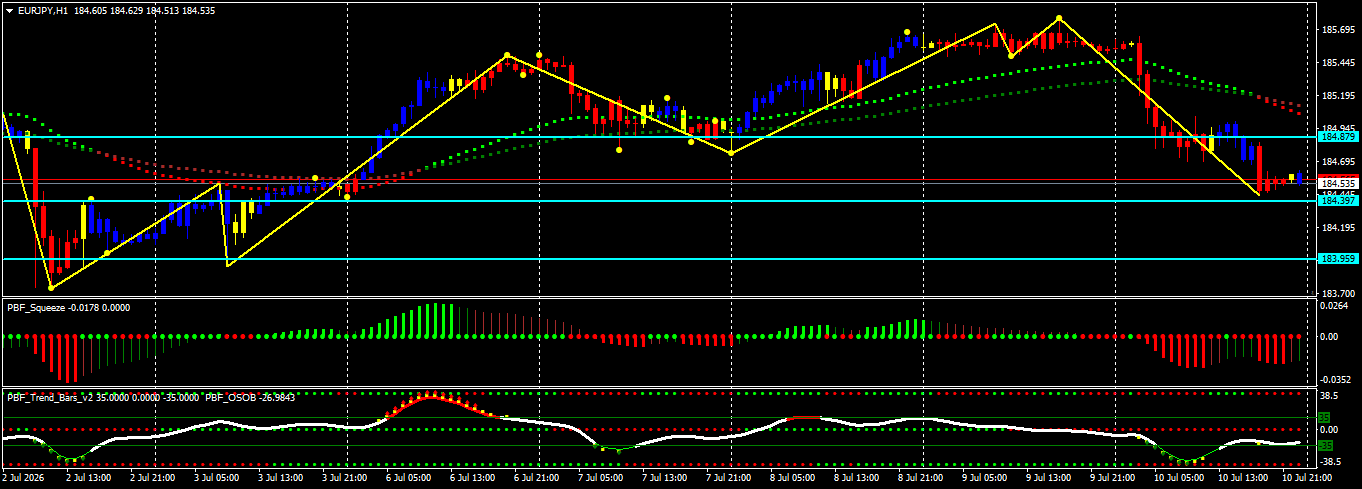
Task: Click the 8 Jul 21:00 time label
Action: (922, 479)
